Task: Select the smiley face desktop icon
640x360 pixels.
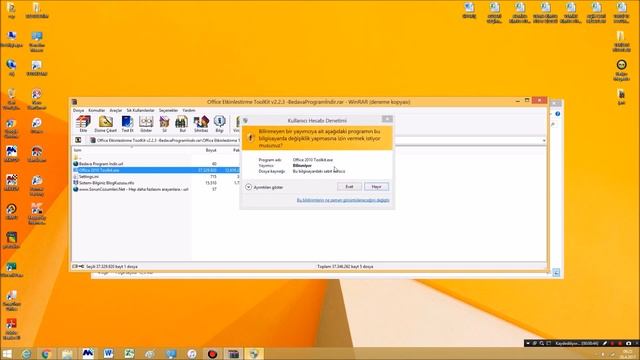Action: coord(621,69)
